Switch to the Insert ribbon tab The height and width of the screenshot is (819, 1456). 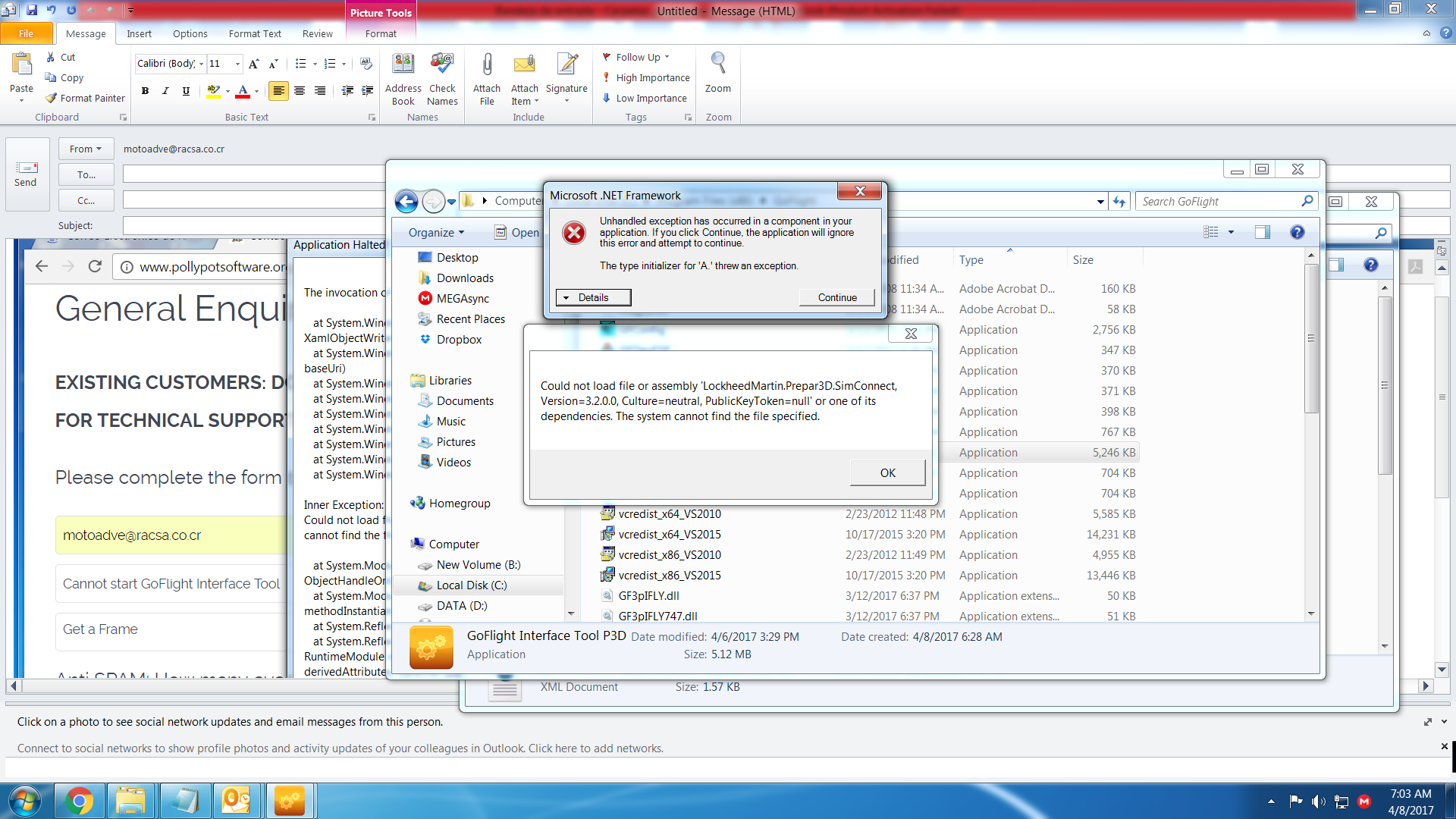(139, 33)
